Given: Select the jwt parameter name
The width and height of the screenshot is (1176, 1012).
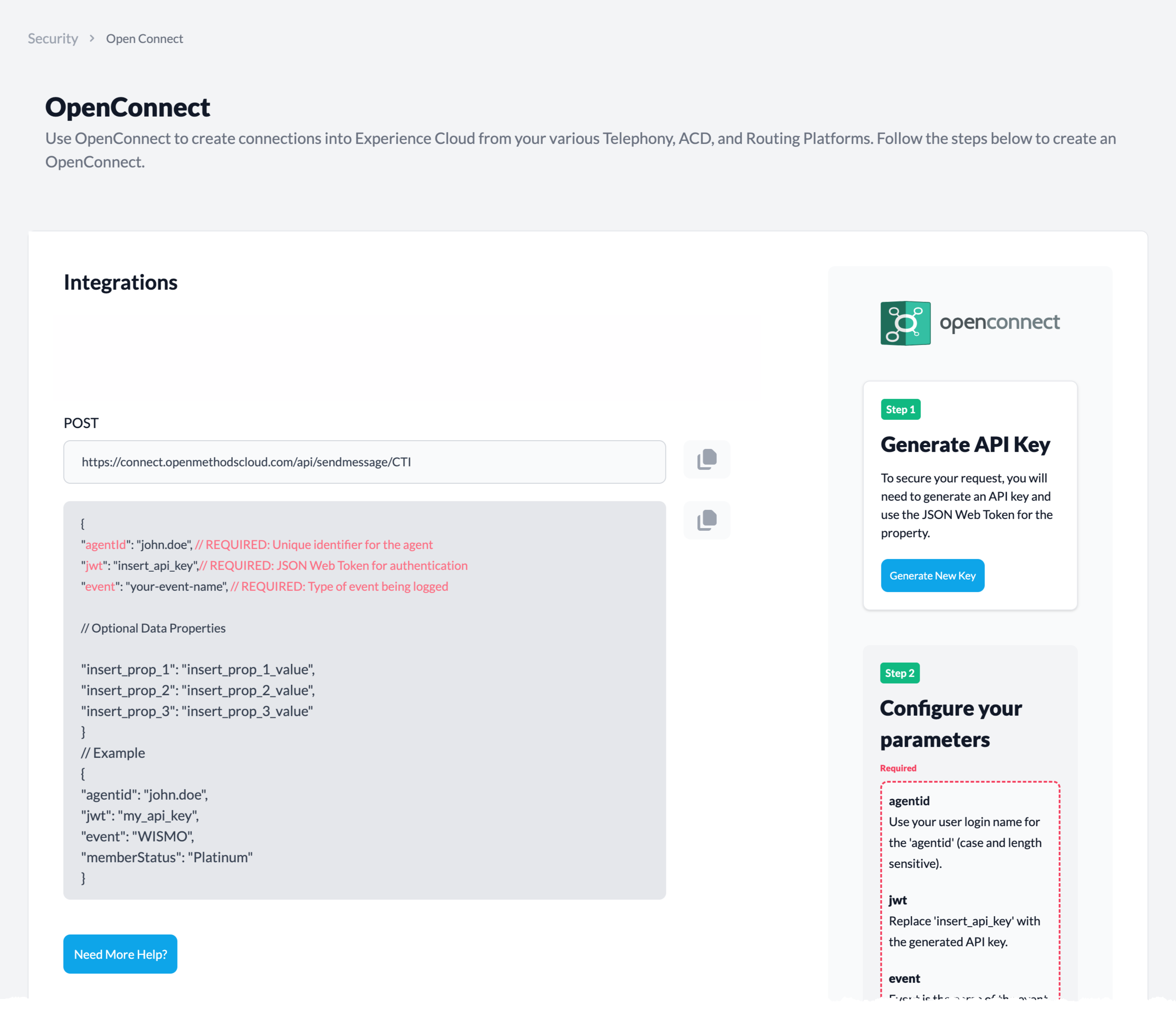Looking at the screenshot, I should click(897, 900).
